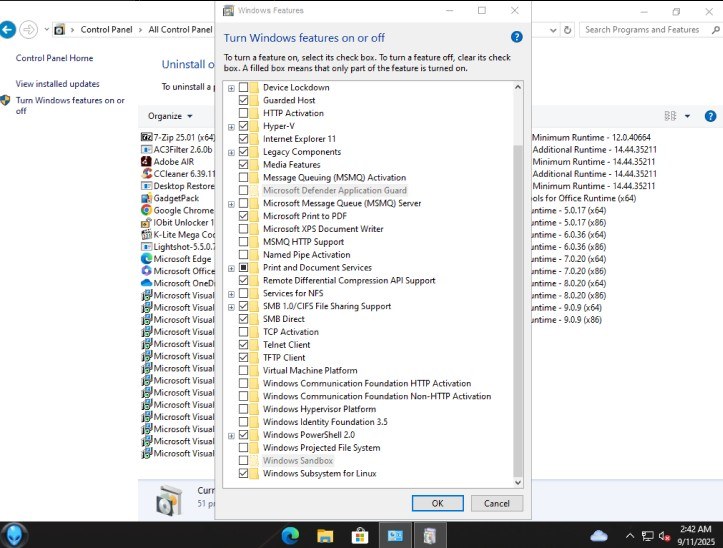This screenshot has width=723, height=548.
Task: Open Microsoft Edge from the taskbar
Action: tap(290, 536)
